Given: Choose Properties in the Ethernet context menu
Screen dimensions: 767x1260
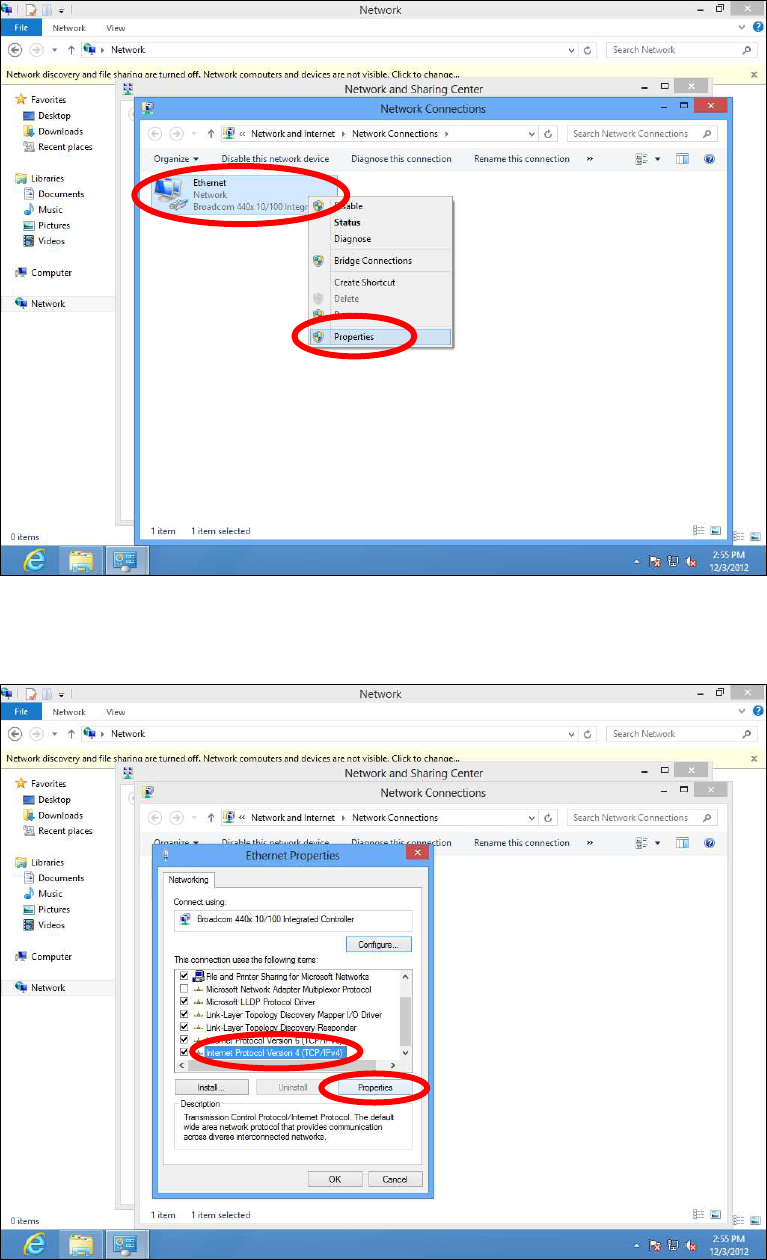Looking at the screenshot, I should coord(381,337).
